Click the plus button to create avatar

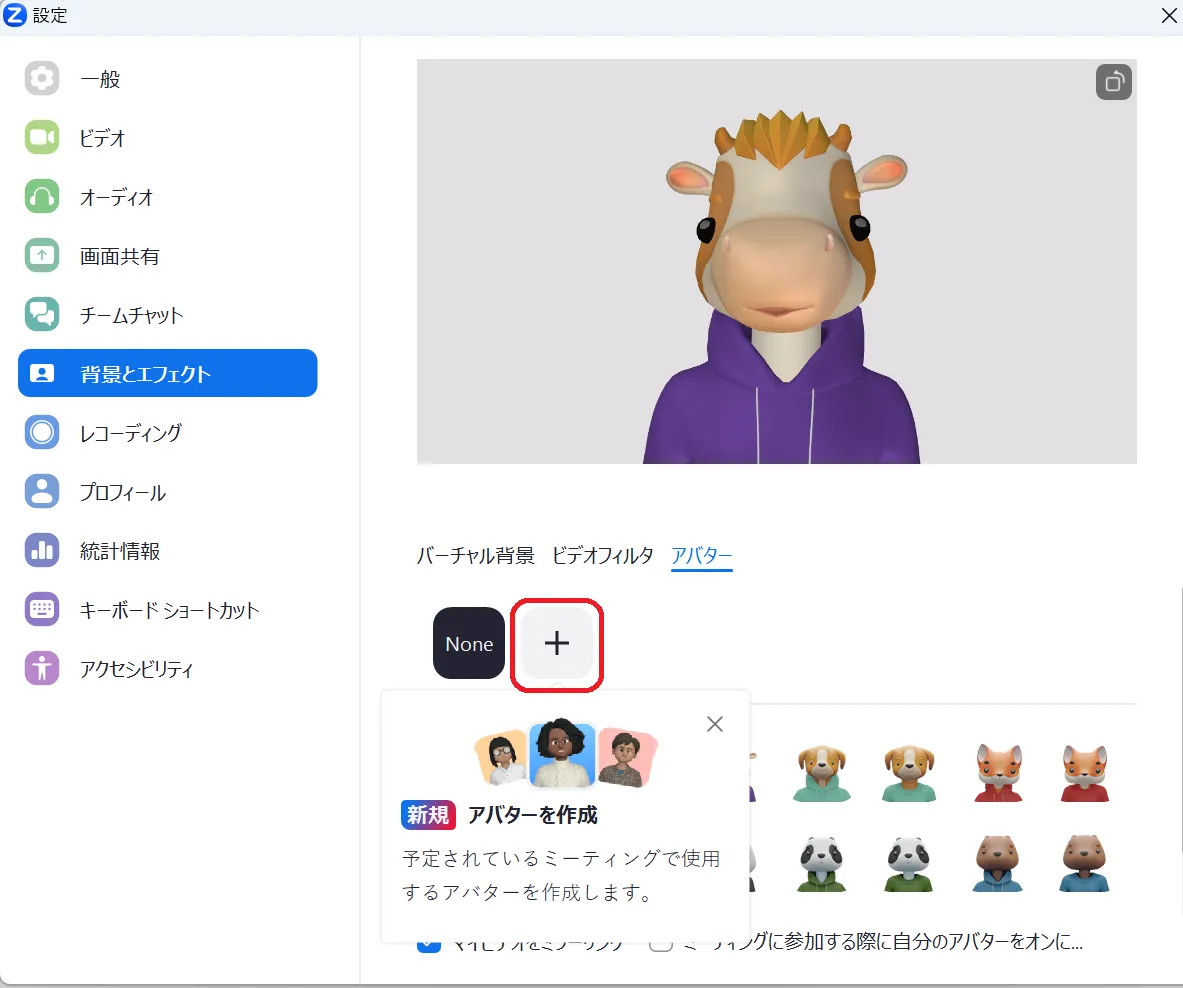click(557, 643)
